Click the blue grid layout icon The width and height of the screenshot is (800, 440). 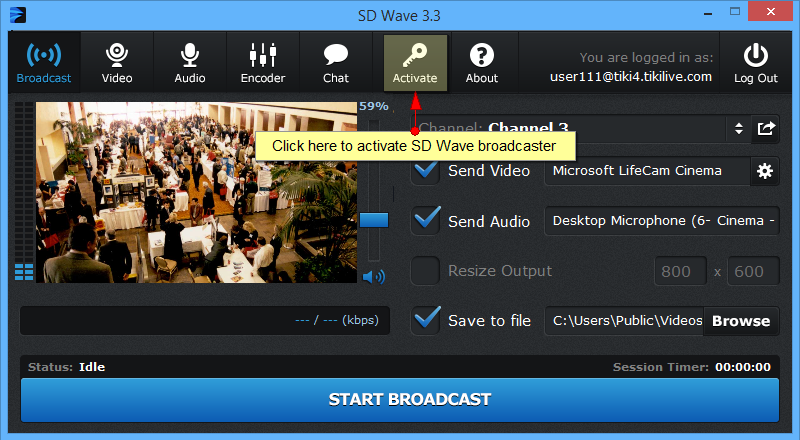24,272
